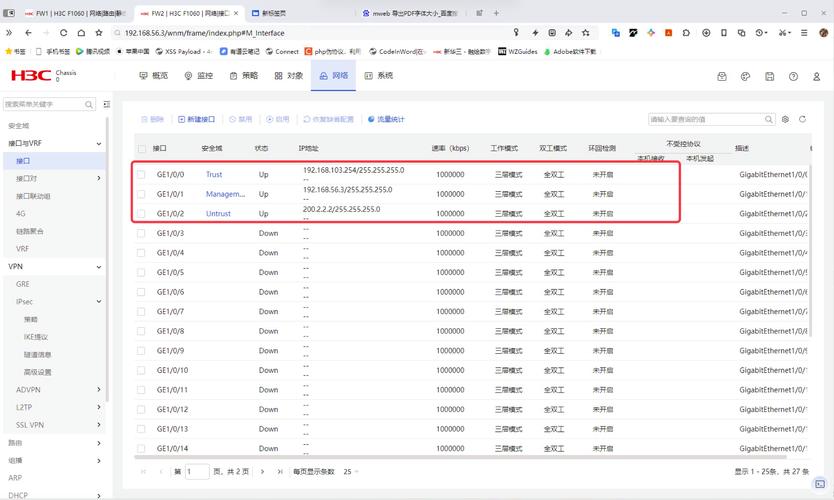Collapse the VPN menu section

click(98, 267)
